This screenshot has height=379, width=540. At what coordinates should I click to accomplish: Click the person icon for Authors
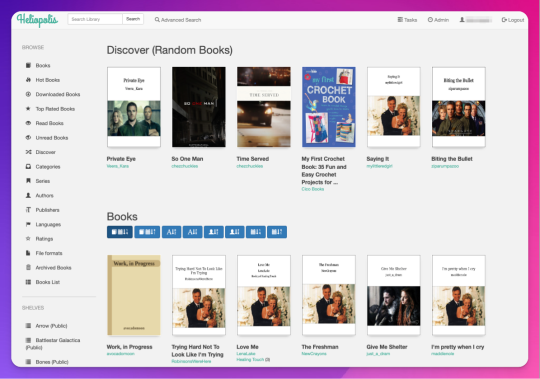pos(28,196)
